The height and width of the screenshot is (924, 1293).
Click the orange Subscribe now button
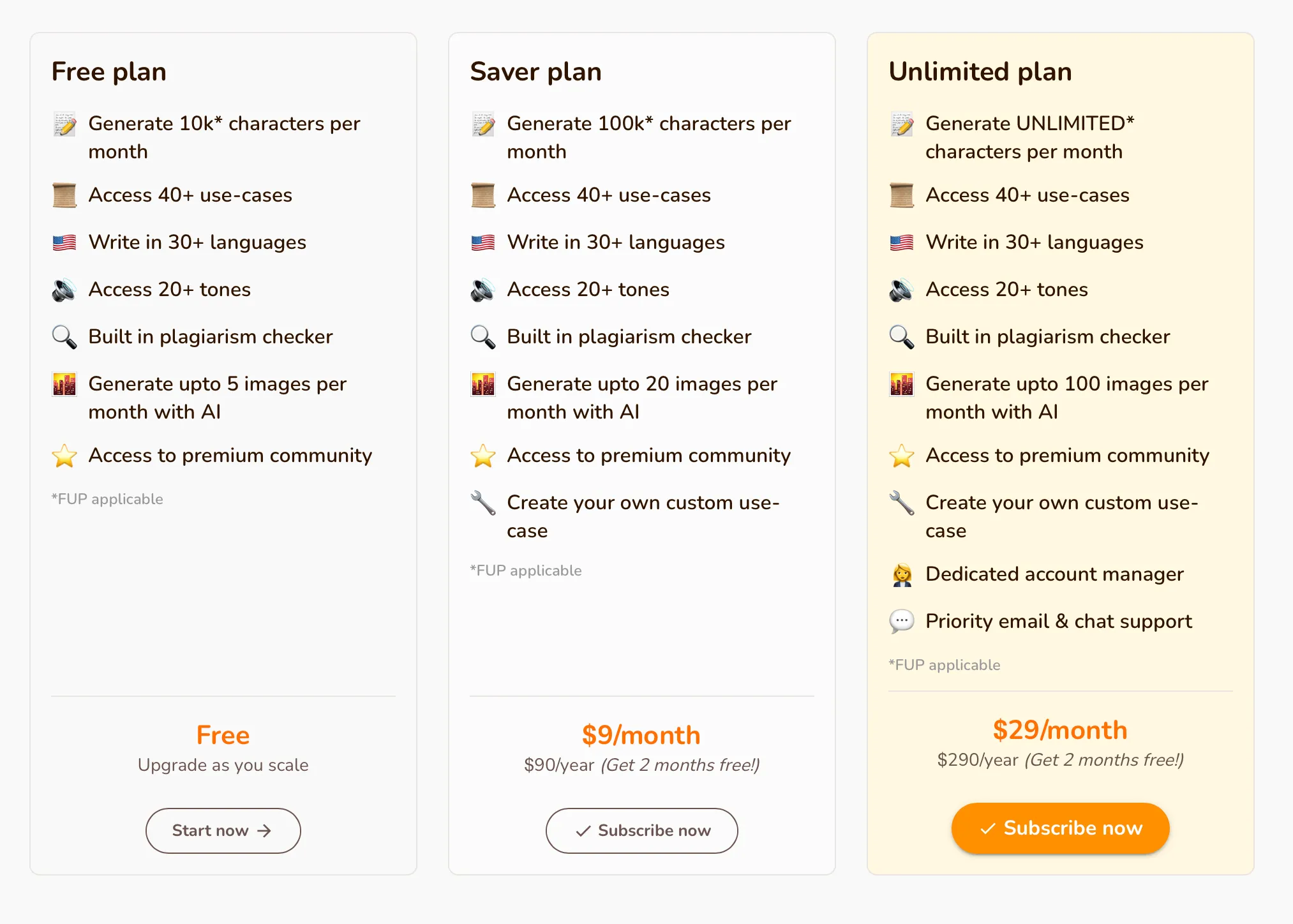pos(1060,828)
